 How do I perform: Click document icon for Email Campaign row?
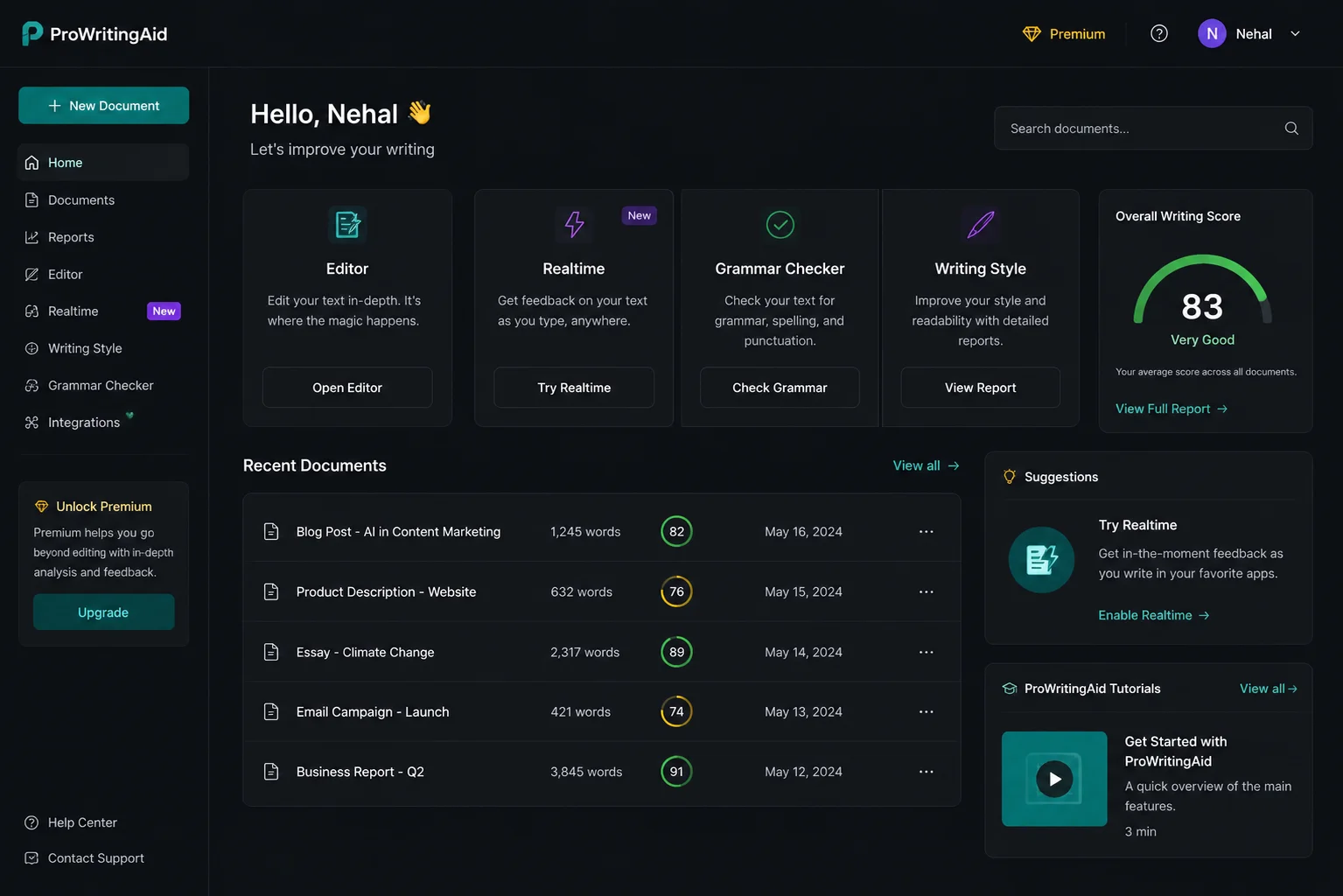pos(271,711)
